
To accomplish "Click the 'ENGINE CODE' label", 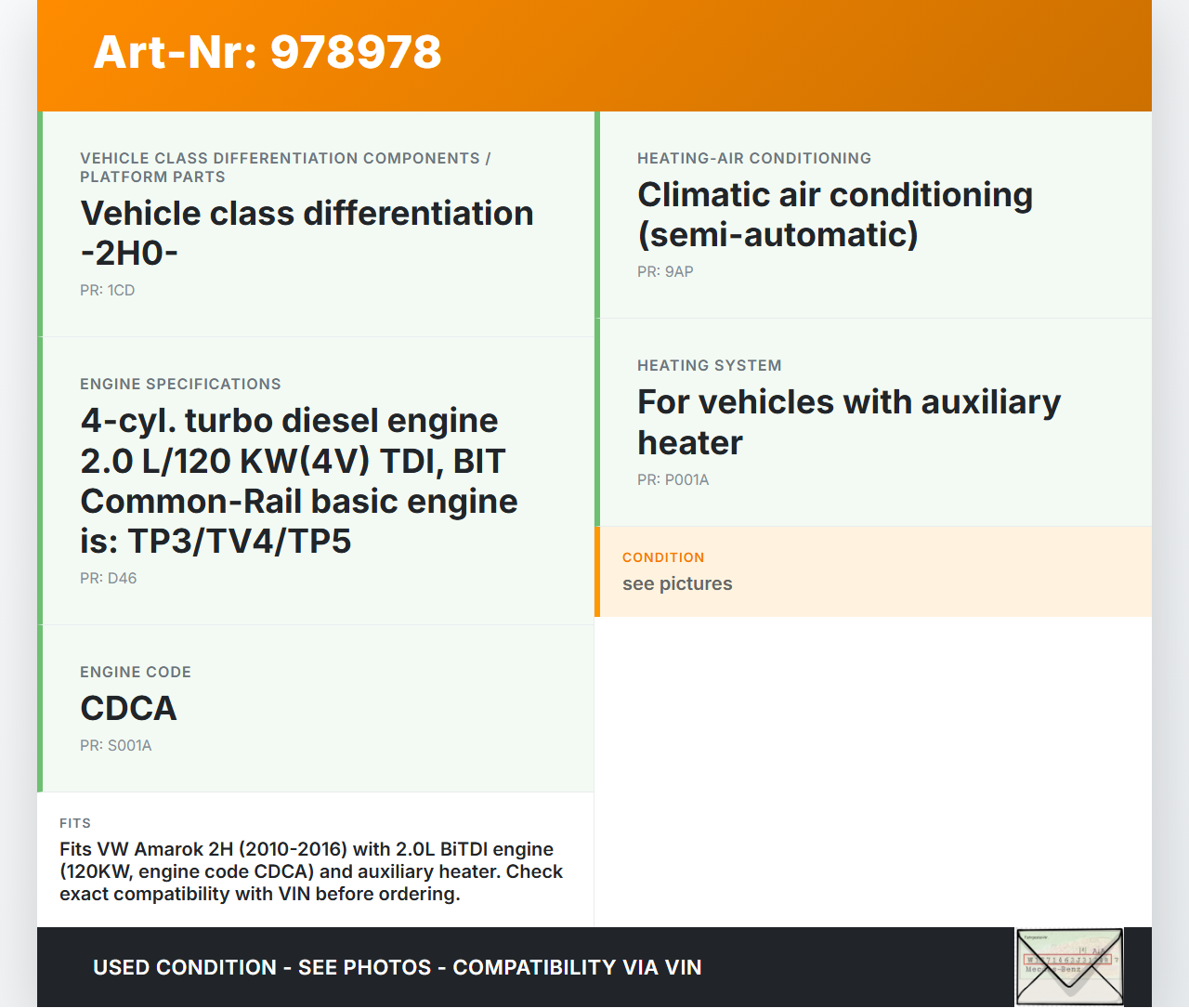I will point(136,672).
